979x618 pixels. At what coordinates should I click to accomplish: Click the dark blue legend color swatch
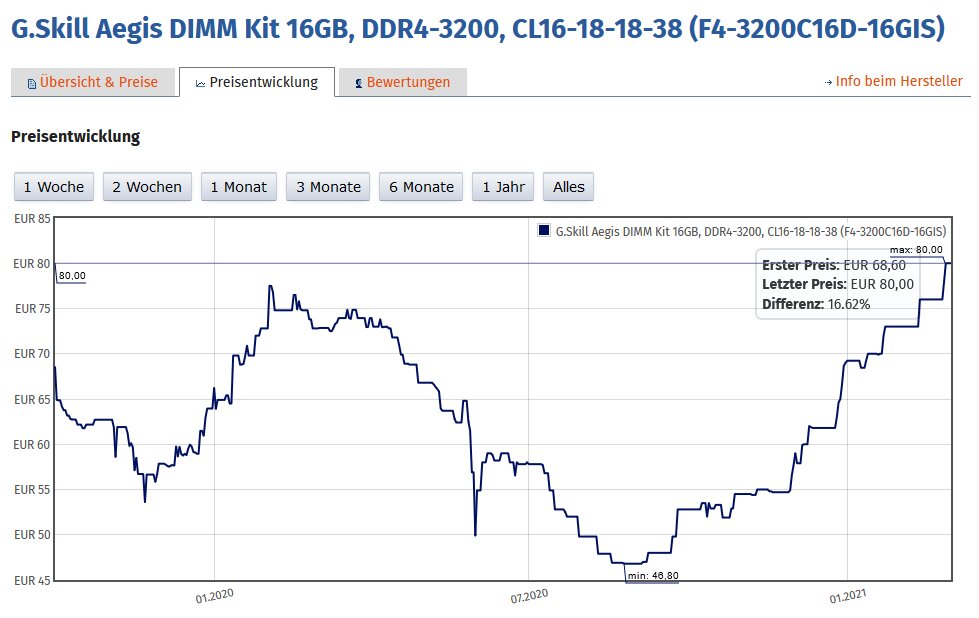tap(544, 230)
